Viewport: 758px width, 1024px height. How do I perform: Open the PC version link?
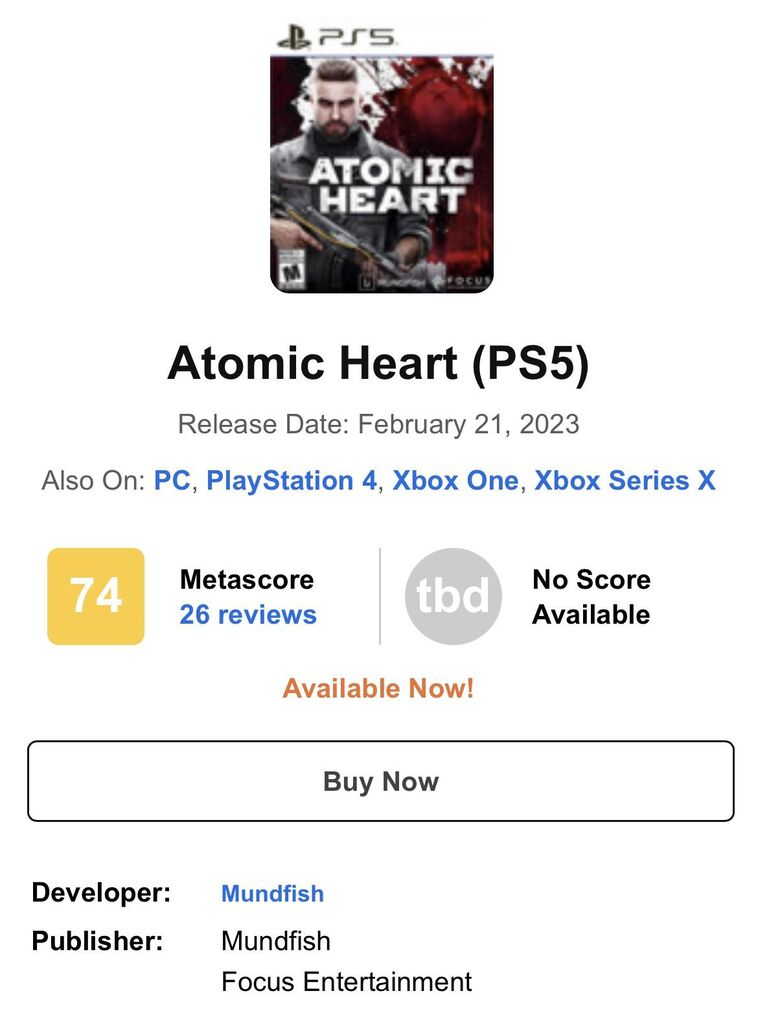coord(172,480)
